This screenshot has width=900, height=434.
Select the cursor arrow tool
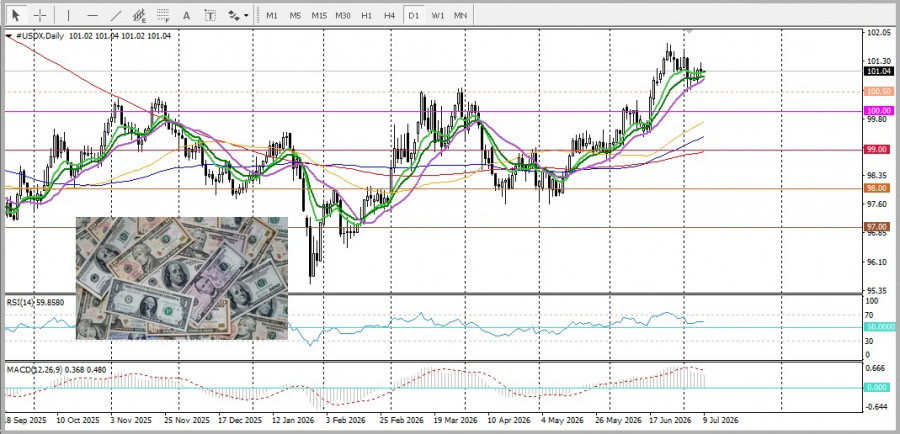pos(16,16)
